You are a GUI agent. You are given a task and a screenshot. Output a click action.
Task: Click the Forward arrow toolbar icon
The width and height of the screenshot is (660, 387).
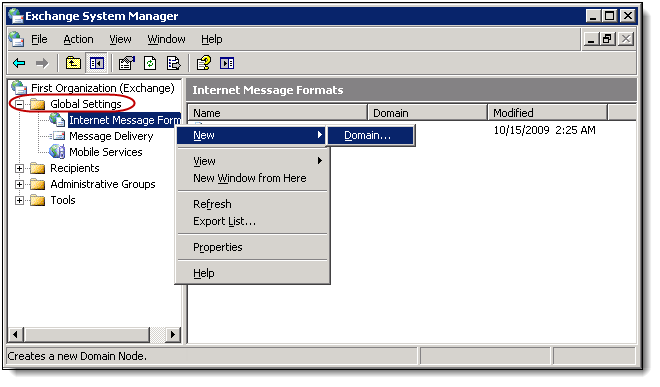(x=42, y=64)
